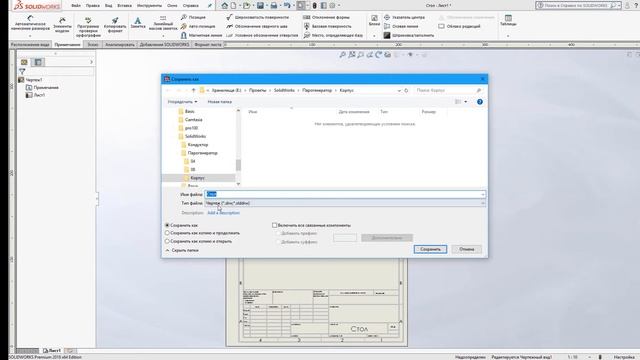Switch to the 'Формат листа' tab

click(208, 44)
